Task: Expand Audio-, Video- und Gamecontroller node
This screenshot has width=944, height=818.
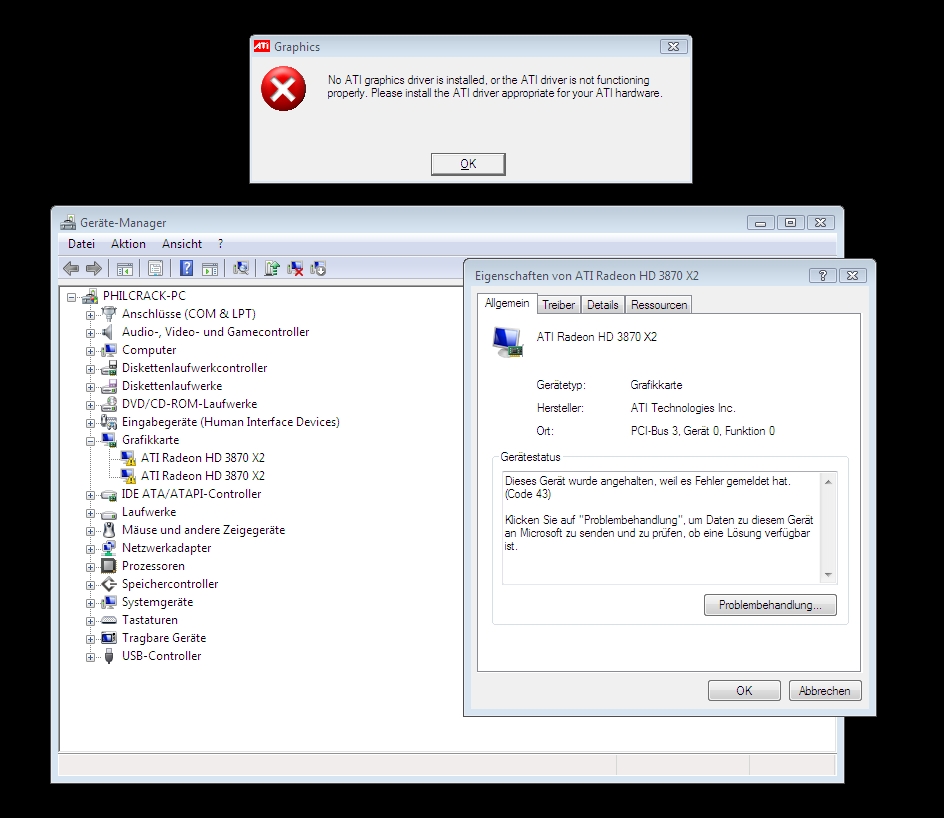Action: pyautogui.click(x=90, y=333)
